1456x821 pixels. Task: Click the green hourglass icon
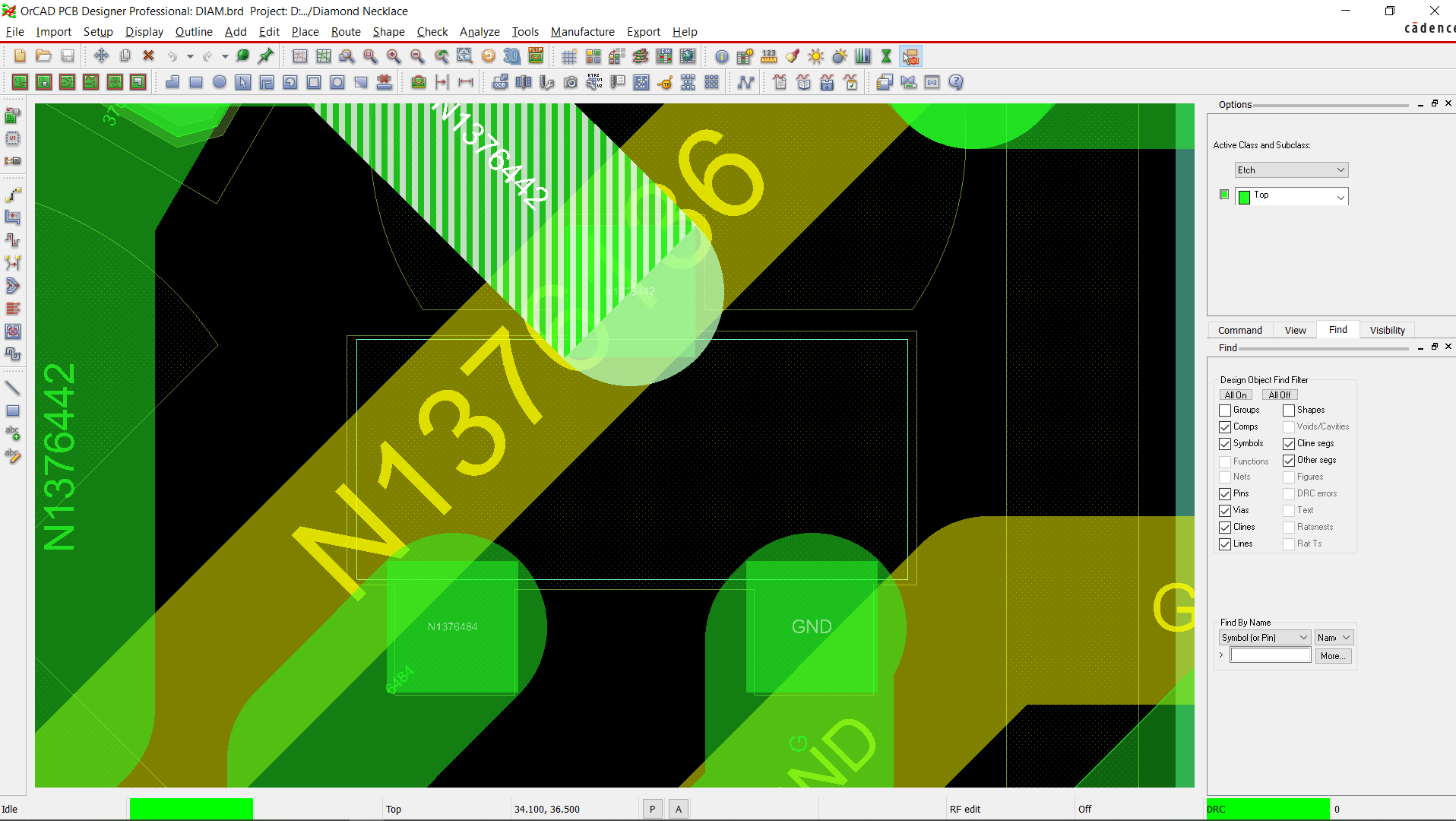pyautogui.click(x=886, y=56)
